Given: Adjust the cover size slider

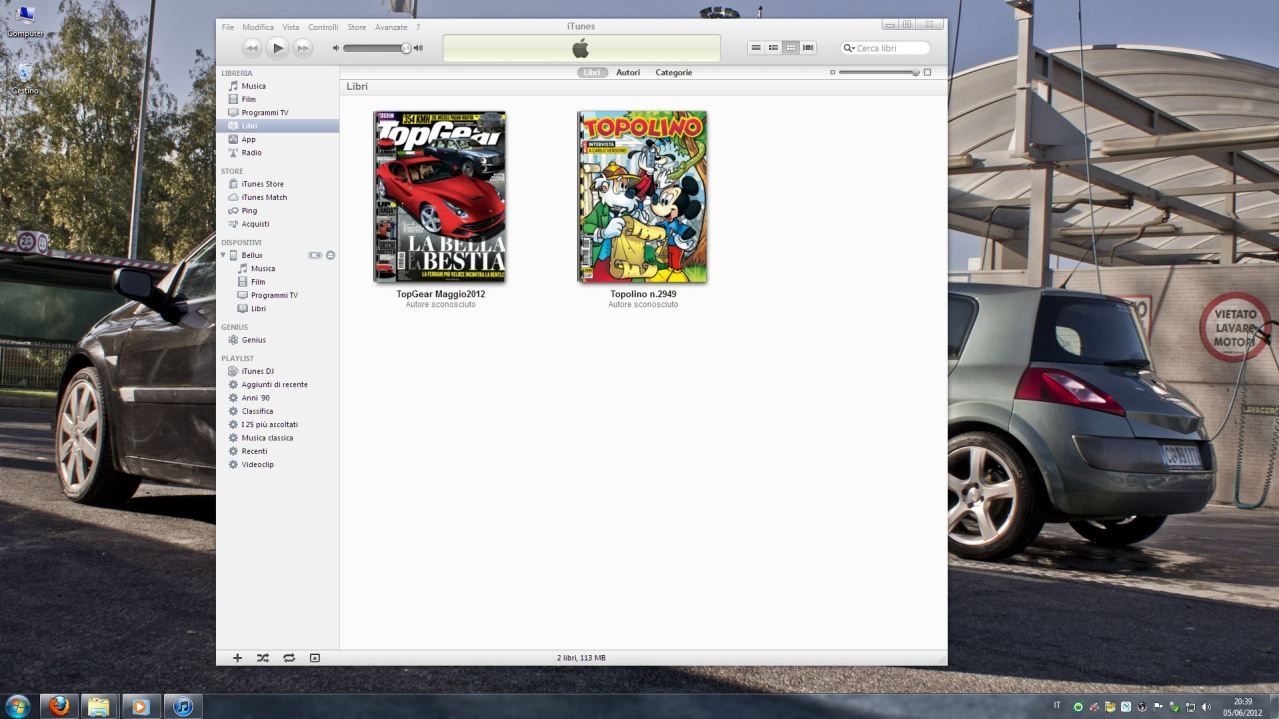Looking at the screenshot, I should click(878, 73).
